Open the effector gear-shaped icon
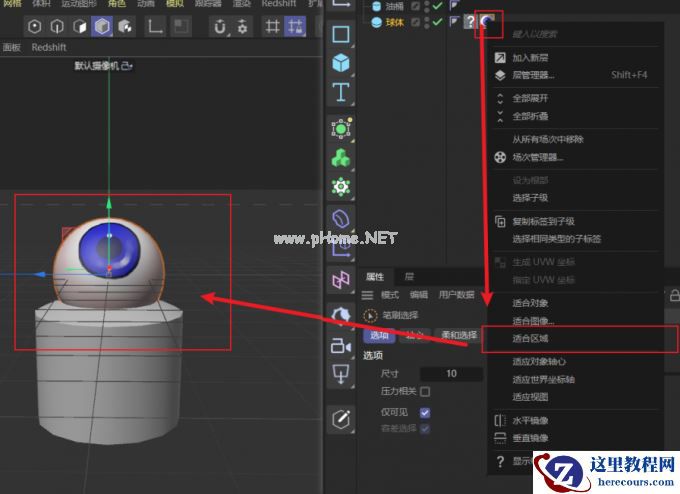 tap(341, 187)
